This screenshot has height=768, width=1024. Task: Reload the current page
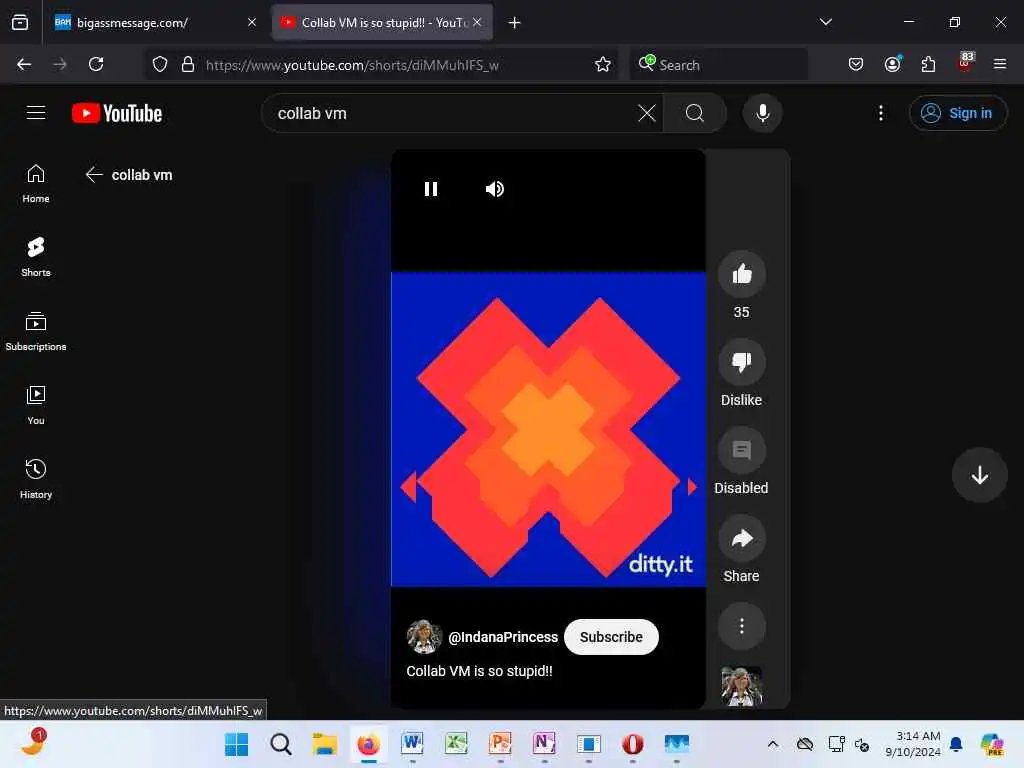tap(96, 64)
